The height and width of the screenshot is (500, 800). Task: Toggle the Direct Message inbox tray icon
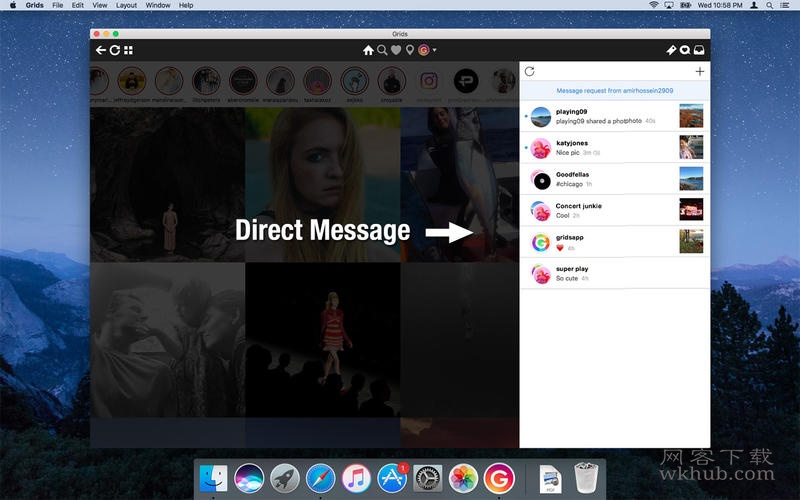(x=699, y=50)
